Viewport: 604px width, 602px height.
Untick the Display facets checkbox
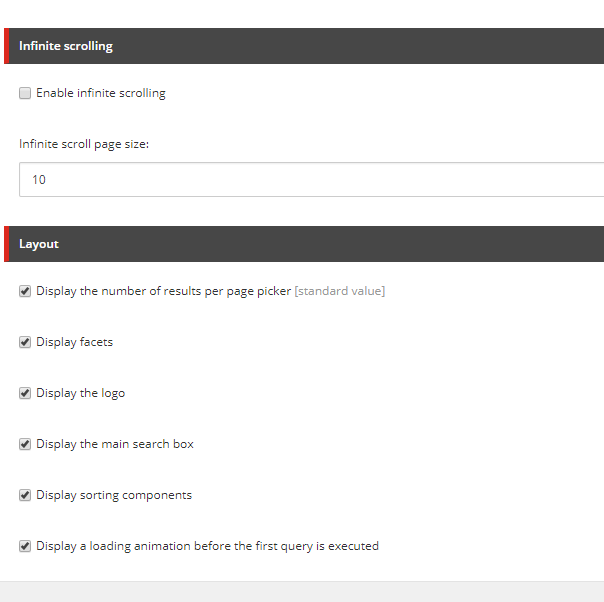click(25, 343)
